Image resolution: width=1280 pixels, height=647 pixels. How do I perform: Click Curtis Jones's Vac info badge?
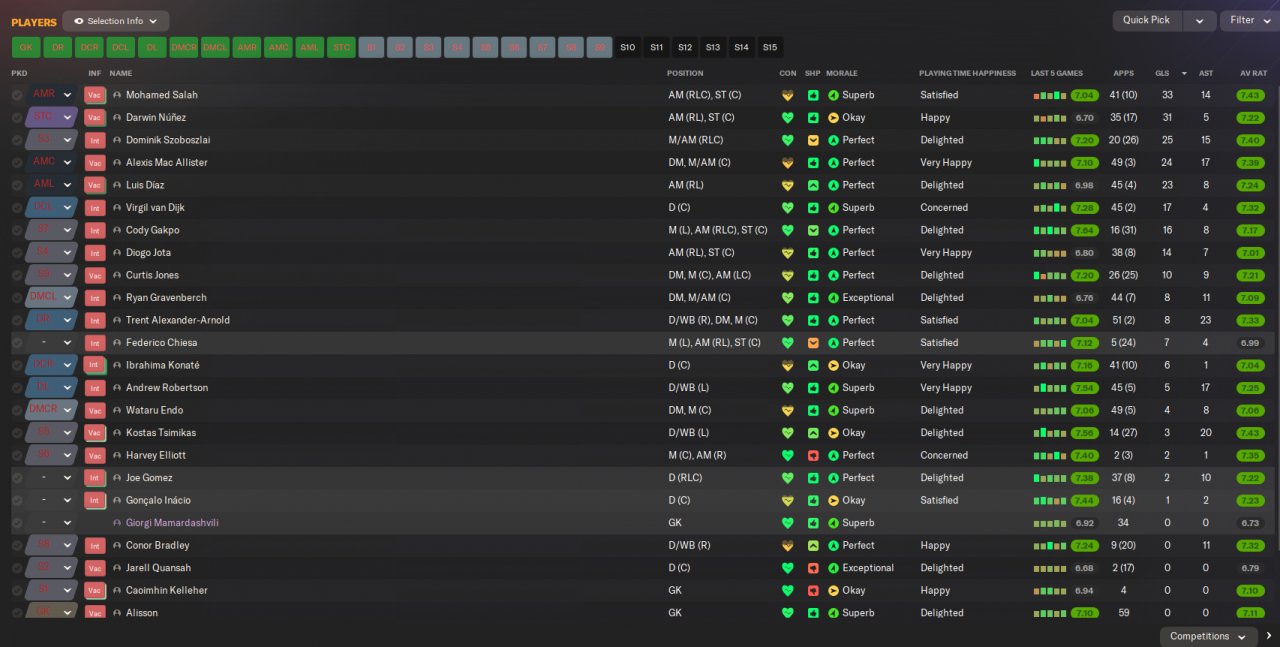95,275
